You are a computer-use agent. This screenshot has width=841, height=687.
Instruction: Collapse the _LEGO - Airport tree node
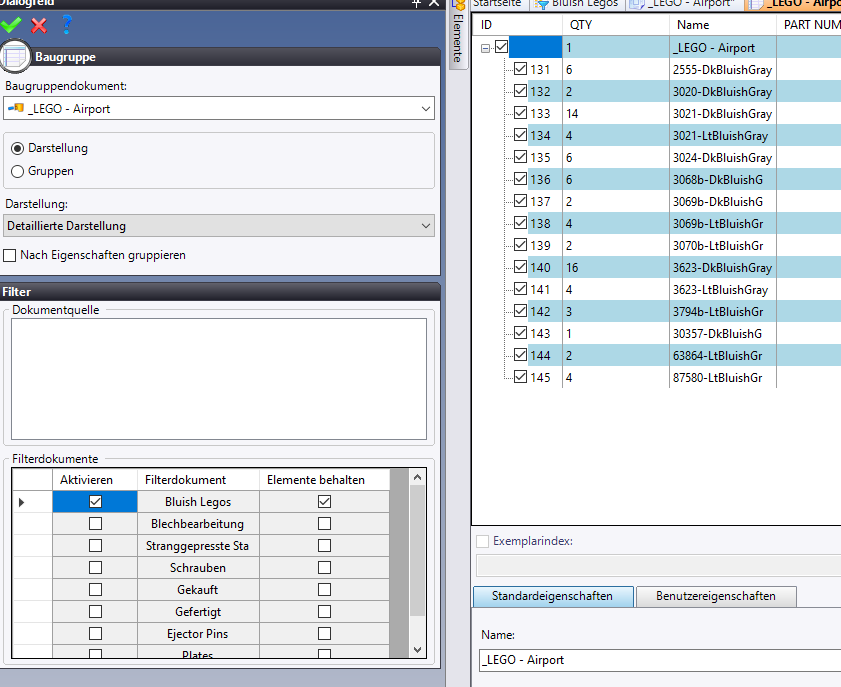tap(485, 48)
